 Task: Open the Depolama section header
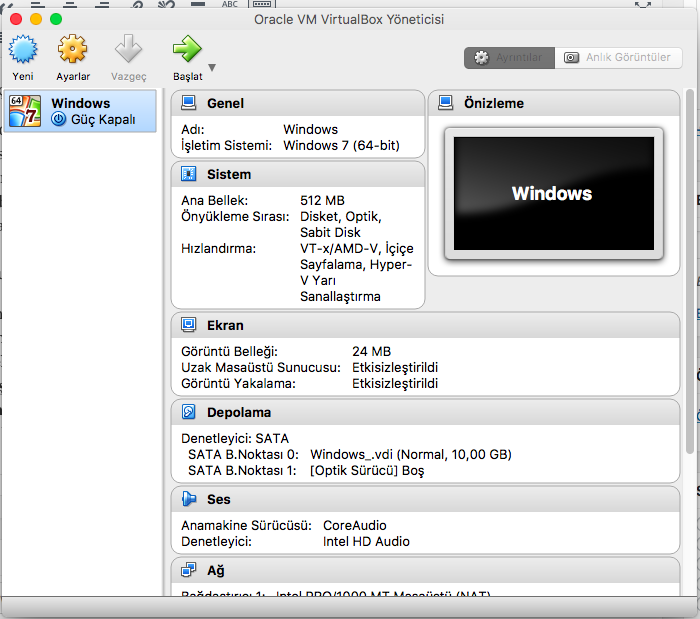(x=425, y=412)
